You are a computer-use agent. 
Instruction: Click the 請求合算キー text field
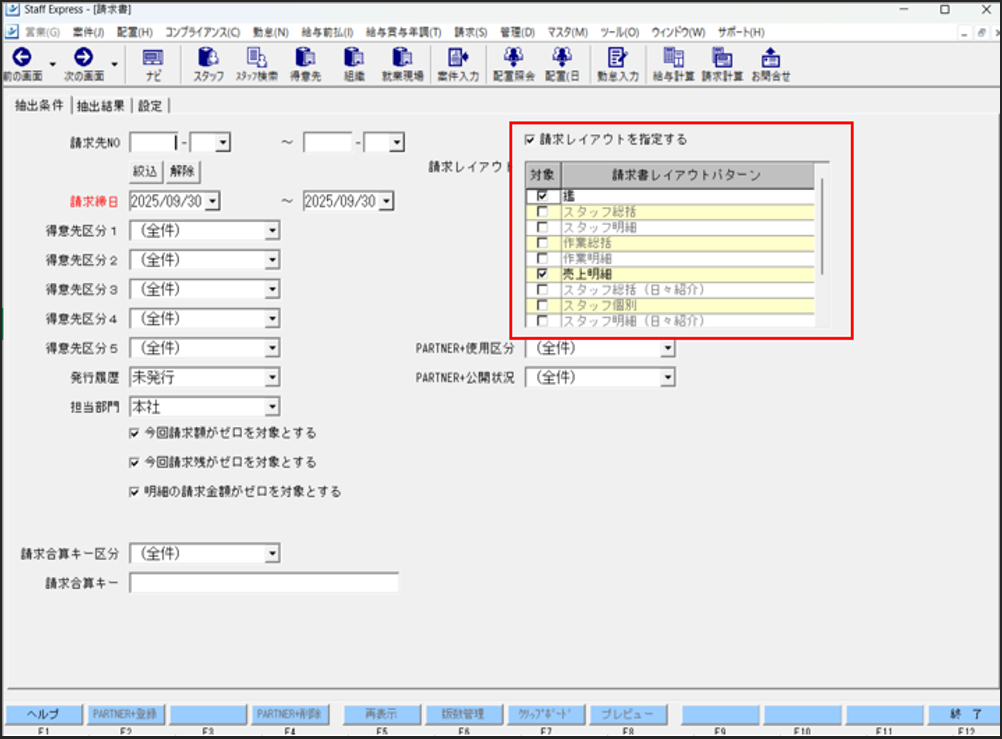(264, 583)
